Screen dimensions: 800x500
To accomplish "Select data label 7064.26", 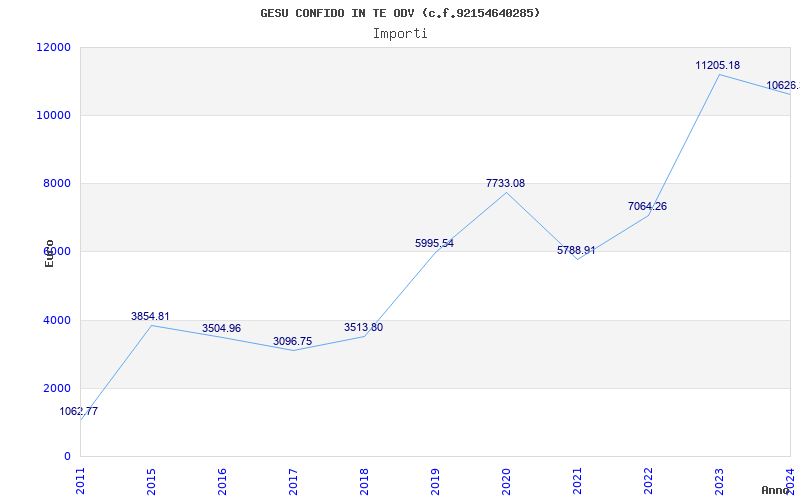I will (x=647, y=207).
